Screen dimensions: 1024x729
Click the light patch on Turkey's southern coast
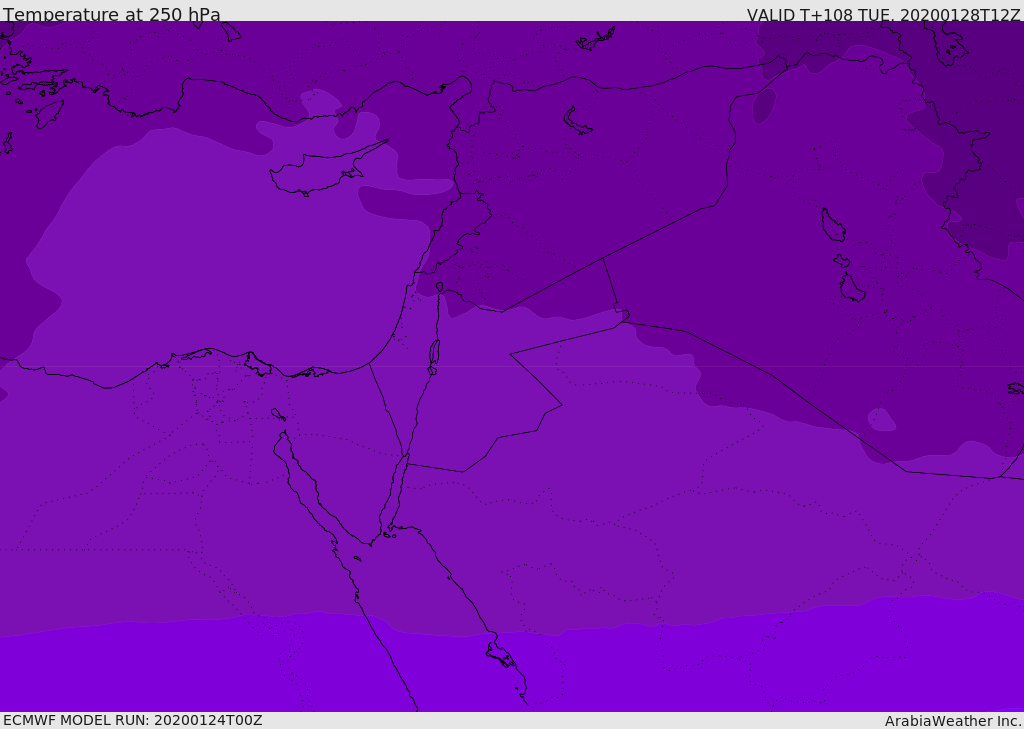tap(320, 103)
